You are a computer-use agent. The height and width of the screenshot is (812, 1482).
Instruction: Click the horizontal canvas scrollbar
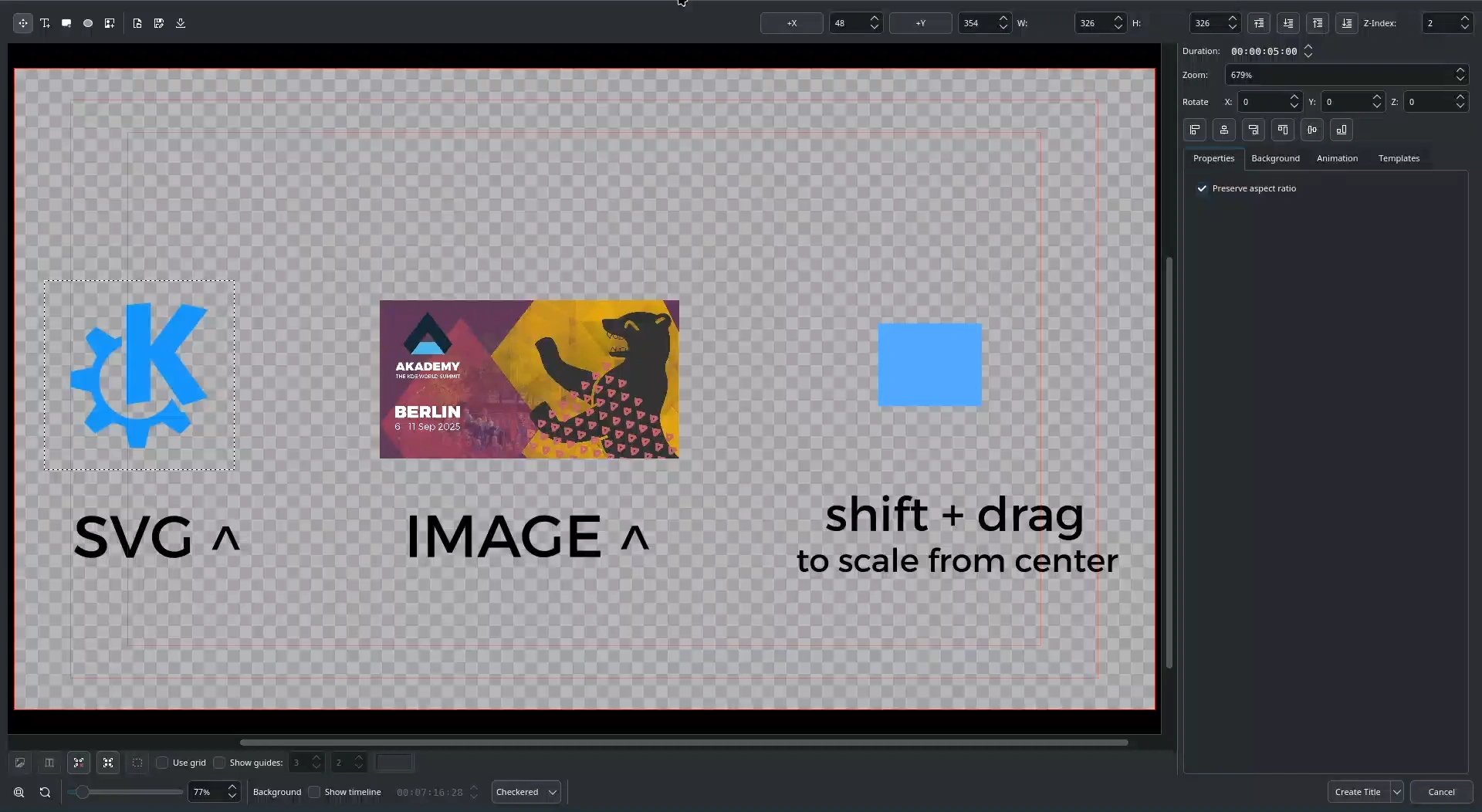684,743
